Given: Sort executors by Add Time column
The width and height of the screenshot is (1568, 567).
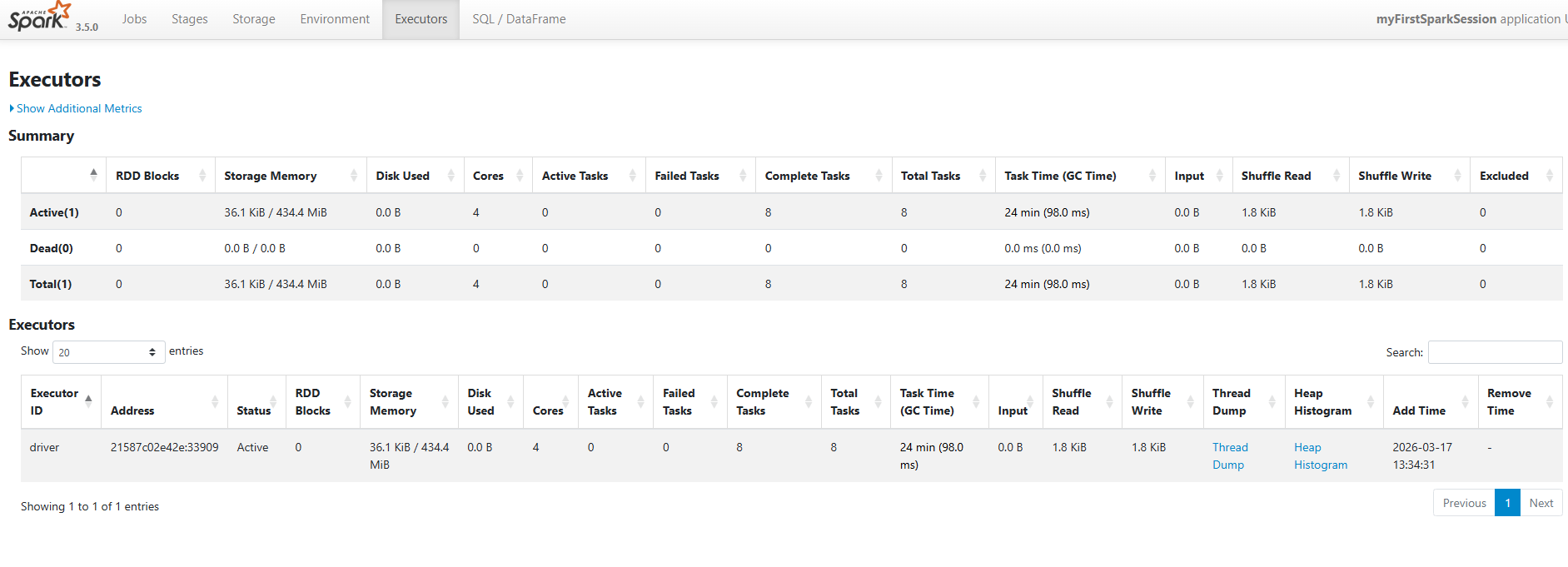Looking at the screenshot, I should click(1431, 402).
